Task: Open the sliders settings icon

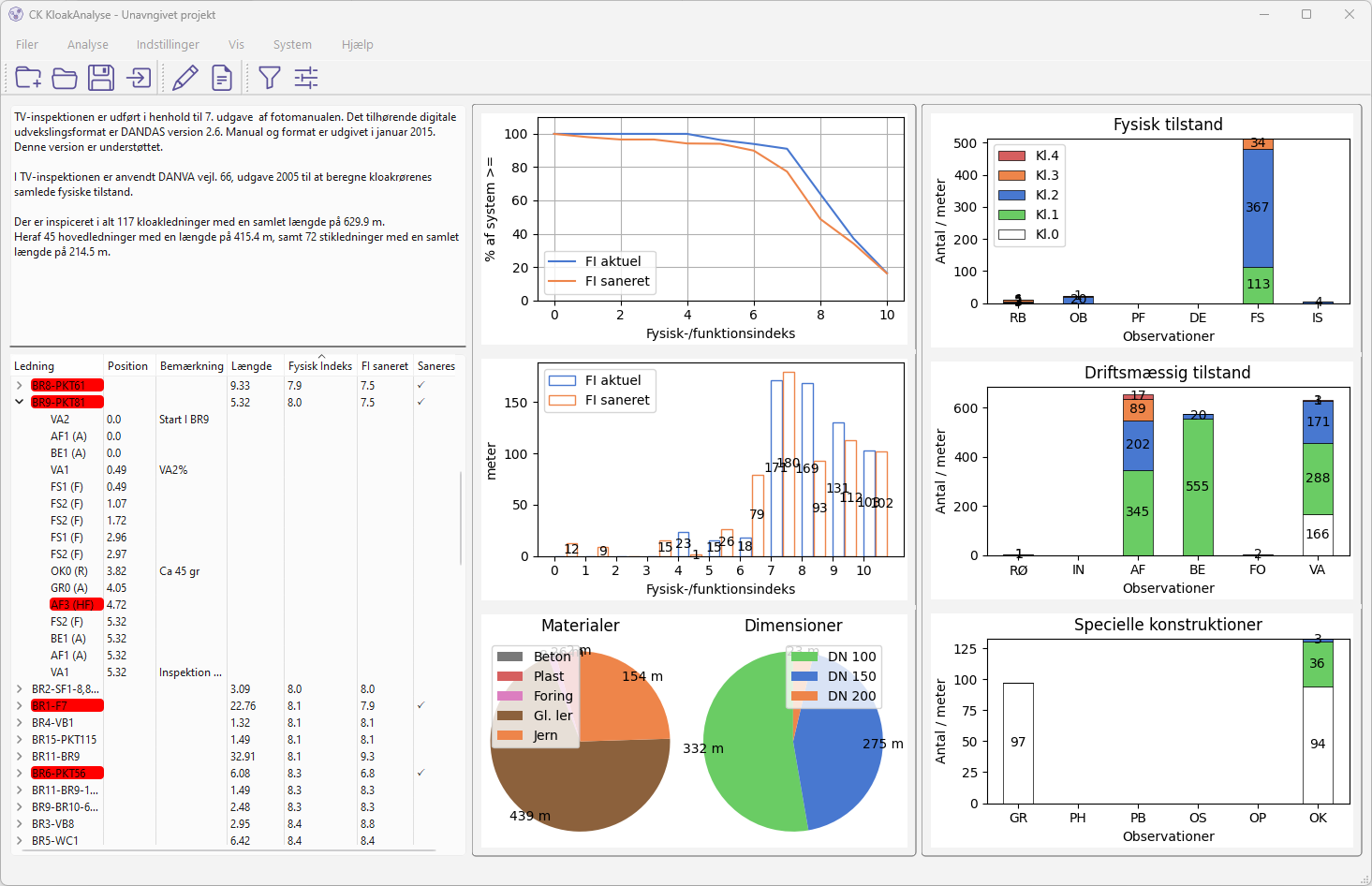Action: point(306,78)
